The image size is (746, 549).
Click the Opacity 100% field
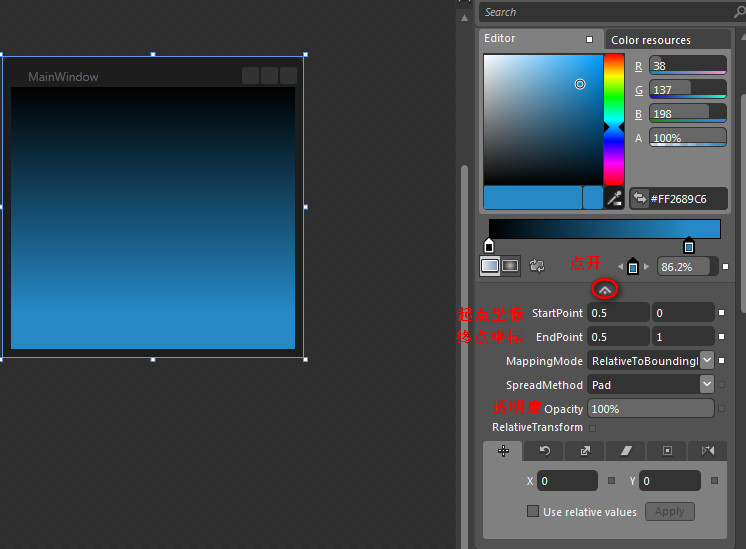pyautogui.click(x=651, y=408)
